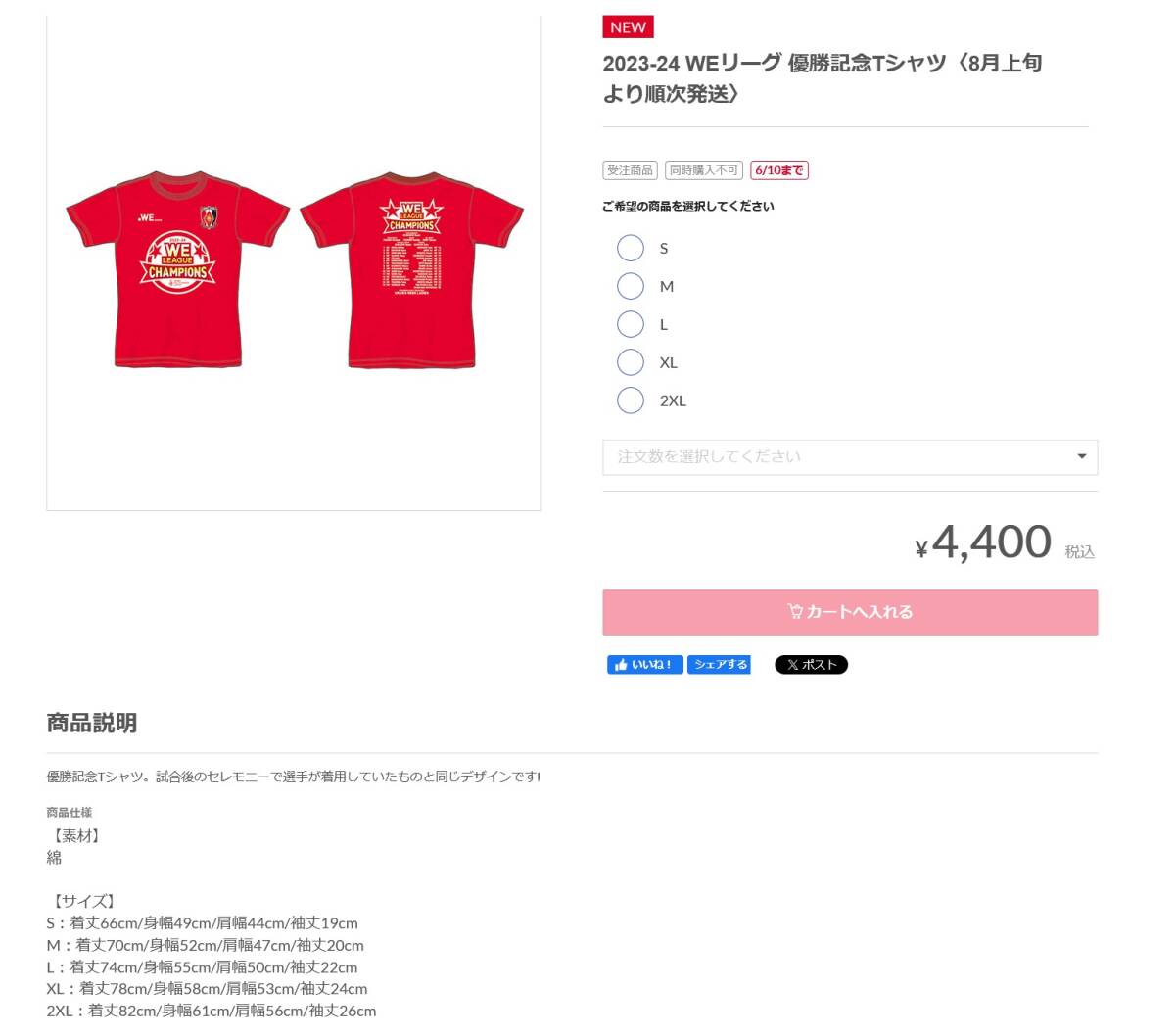
Task: Click the 6/10まで deadline tag
Action: click(x=779, y=170)
